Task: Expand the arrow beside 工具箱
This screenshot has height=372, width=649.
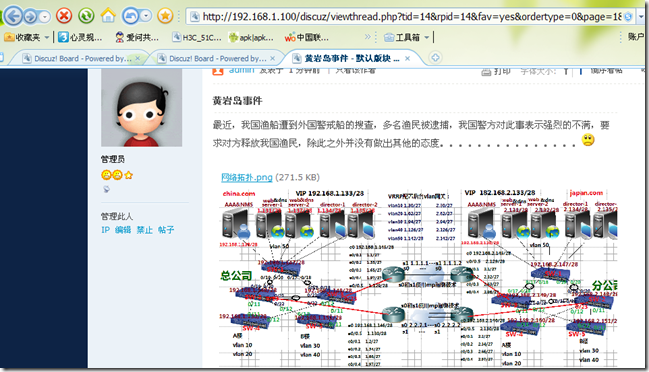Action: 426,37
